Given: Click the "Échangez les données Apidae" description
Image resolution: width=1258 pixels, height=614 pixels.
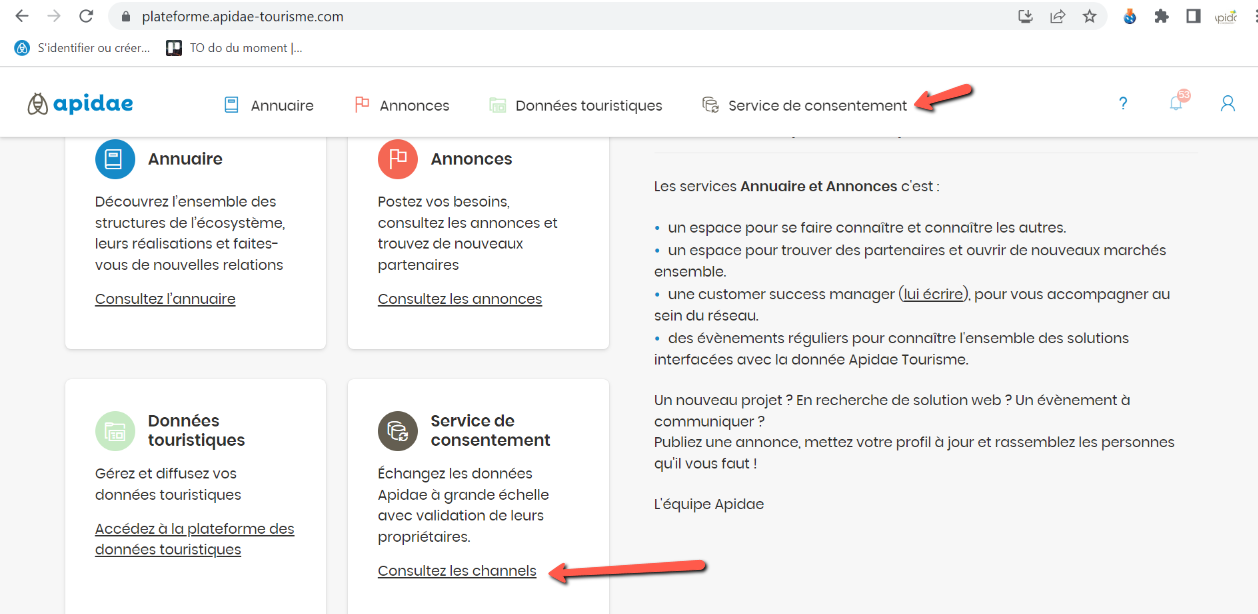Looking at the screenshot, I should click(463, 505).
